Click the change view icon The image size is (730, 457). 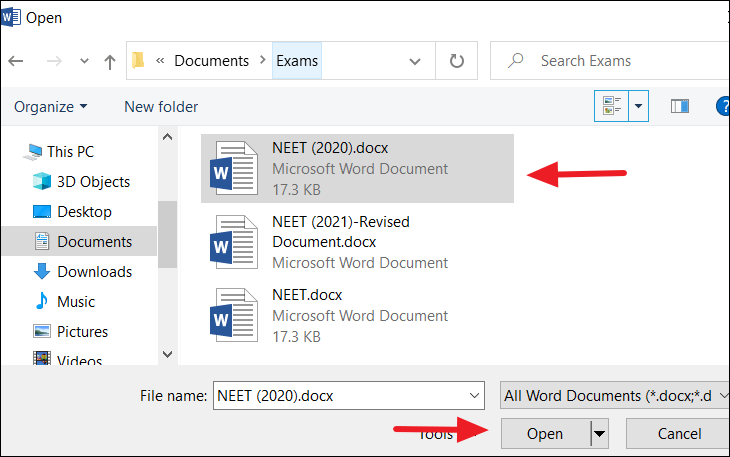pyautogui.click(x=608, y=106)
